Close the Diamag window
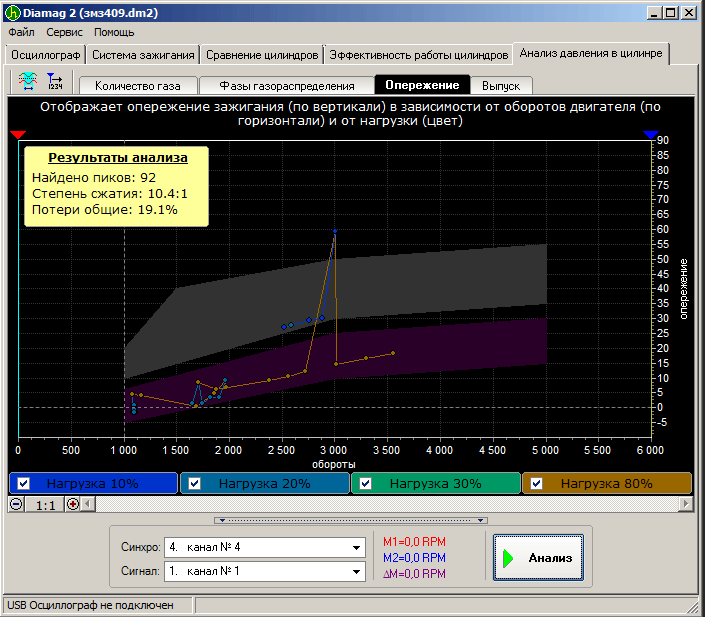This screenshot has height=617, width=705. tap(689, 13)
